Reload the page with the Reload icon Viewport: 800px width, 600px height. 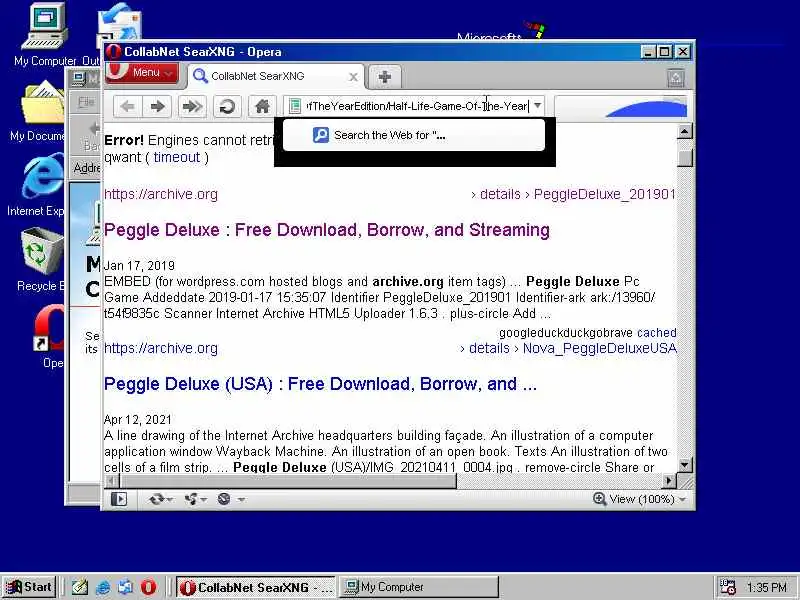pyautogui.click(x=227, y=106)
